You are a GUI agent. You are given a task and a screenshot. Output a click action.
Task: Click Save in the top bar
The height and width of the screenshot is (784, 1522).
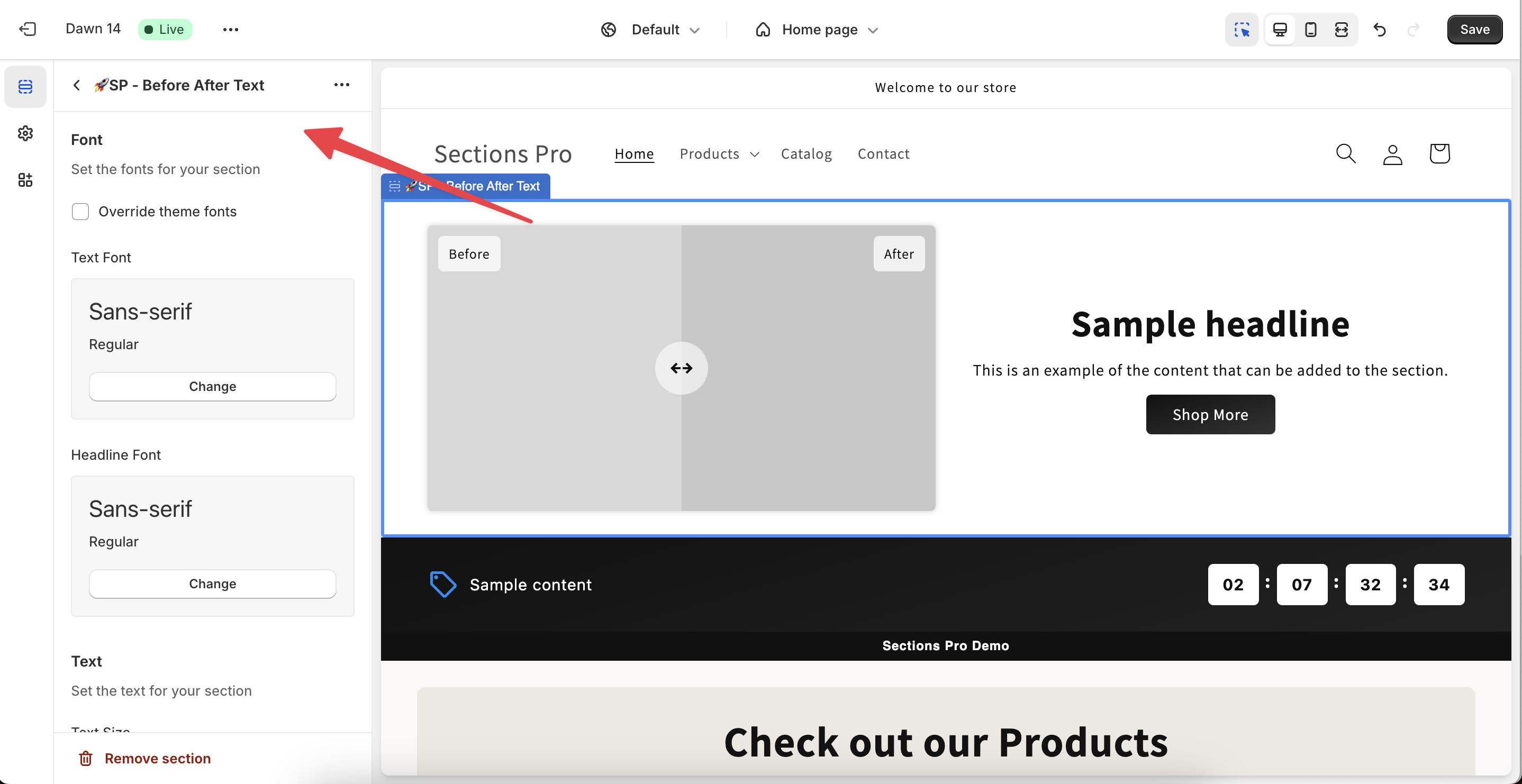pos(1474,29)
